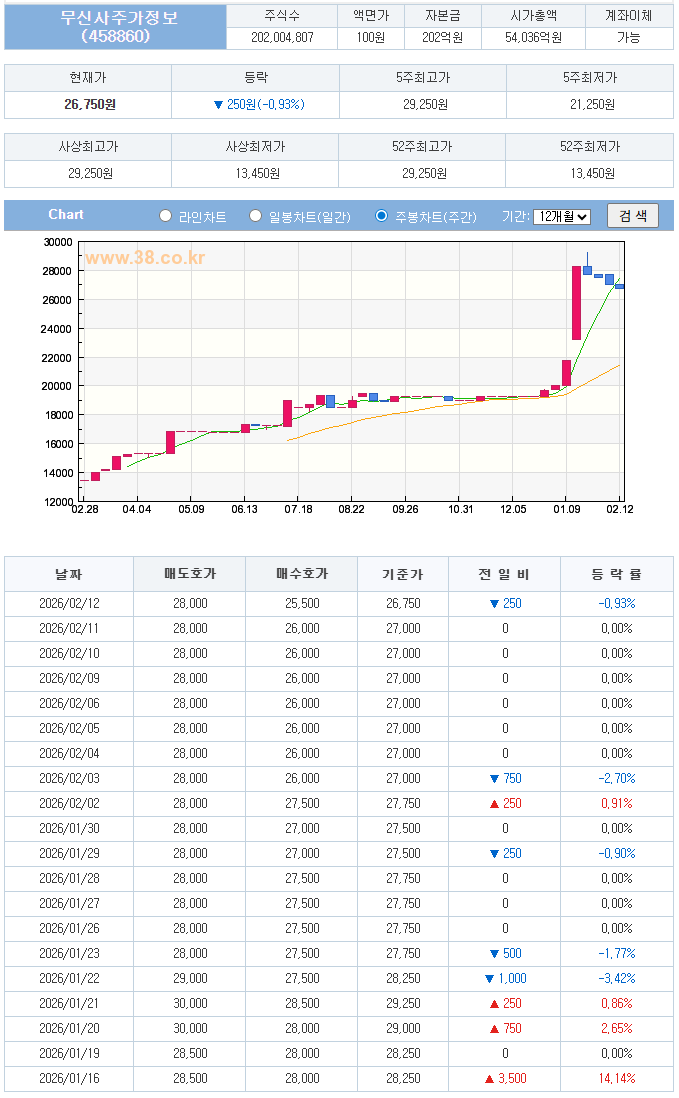
Task: Click the 07.18 chart axis label
Action: click(298, 509)
